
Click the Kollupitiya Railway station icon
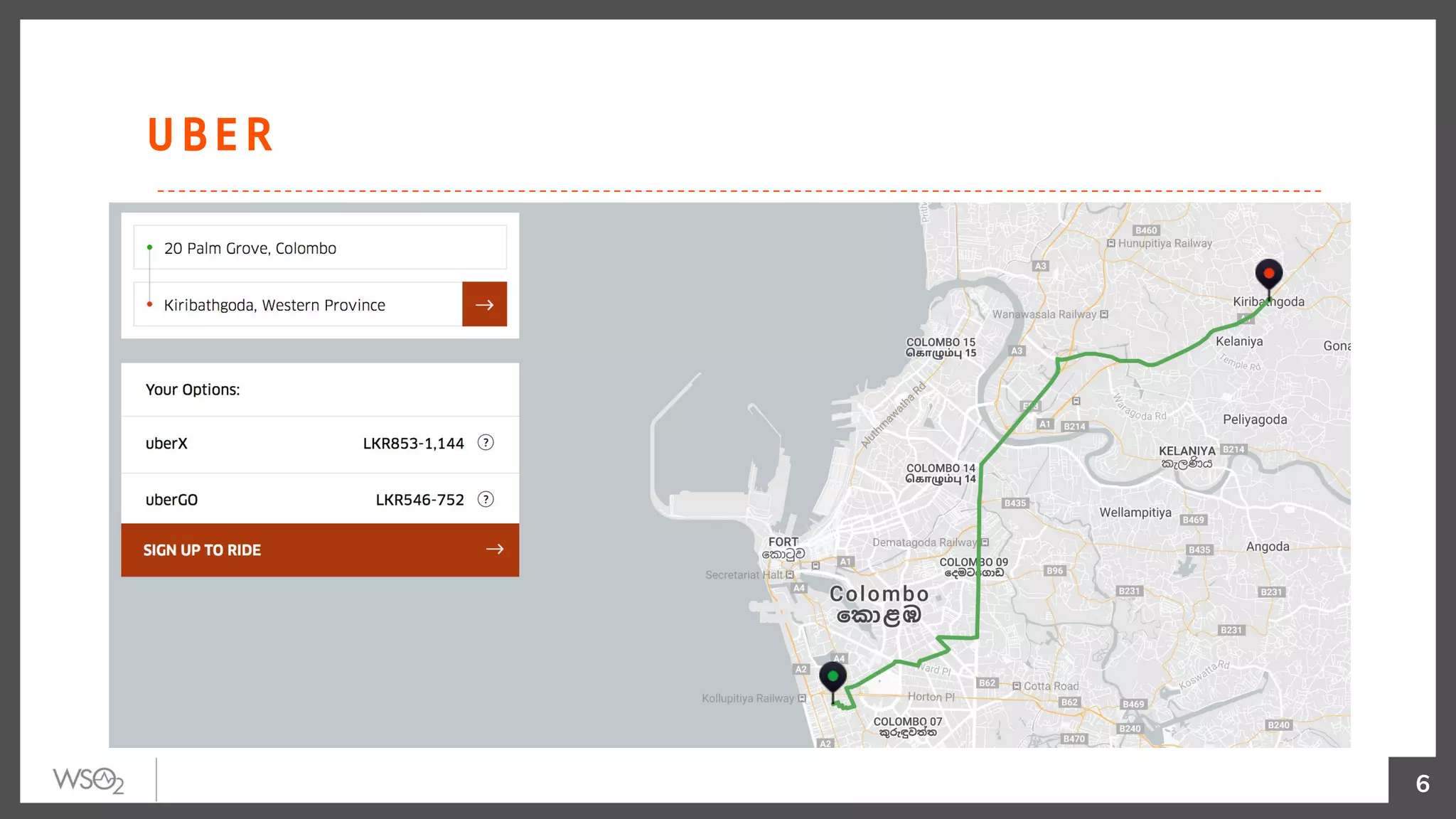[802, 698]
